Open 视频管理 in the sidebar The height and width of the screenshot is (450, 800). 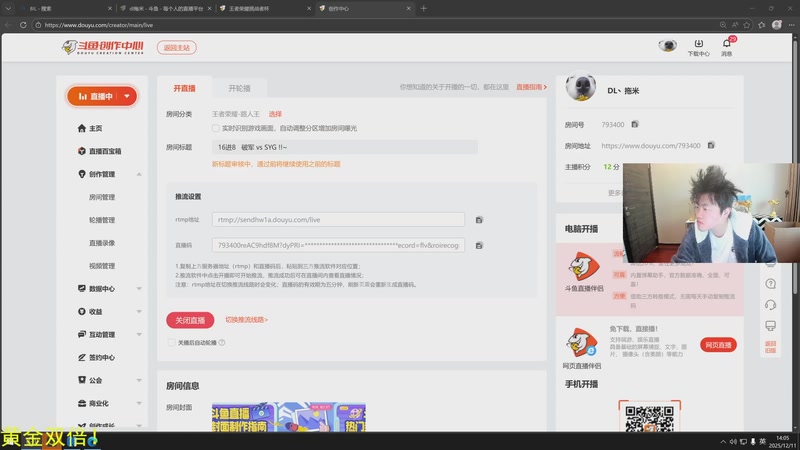(x=102, y=266)
